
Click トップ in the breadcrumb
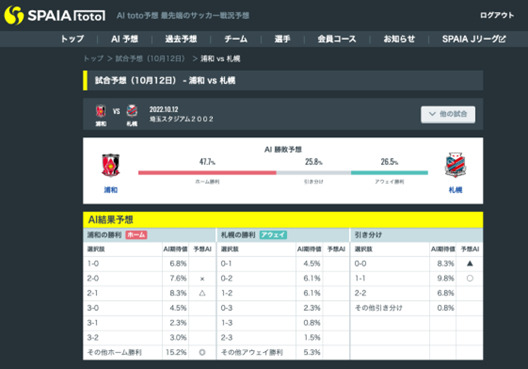click(93, 59)
